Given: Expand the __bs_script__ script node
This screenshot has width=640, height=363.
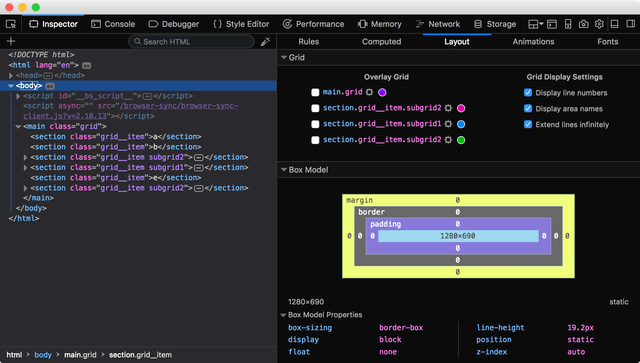Looking at the screenshot, I should [x=18, y=96].
